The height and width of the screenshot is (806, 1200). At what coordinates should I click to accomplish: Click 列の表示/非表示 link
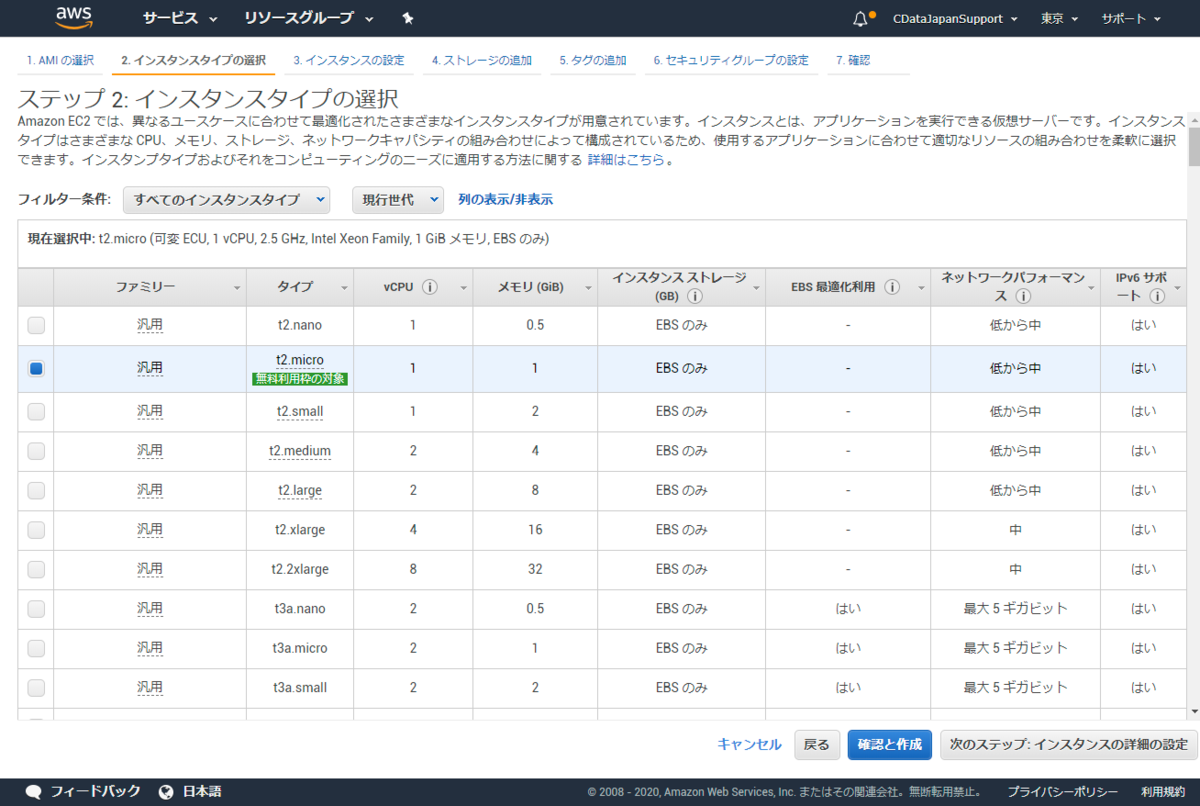click(x=505, y=200)
